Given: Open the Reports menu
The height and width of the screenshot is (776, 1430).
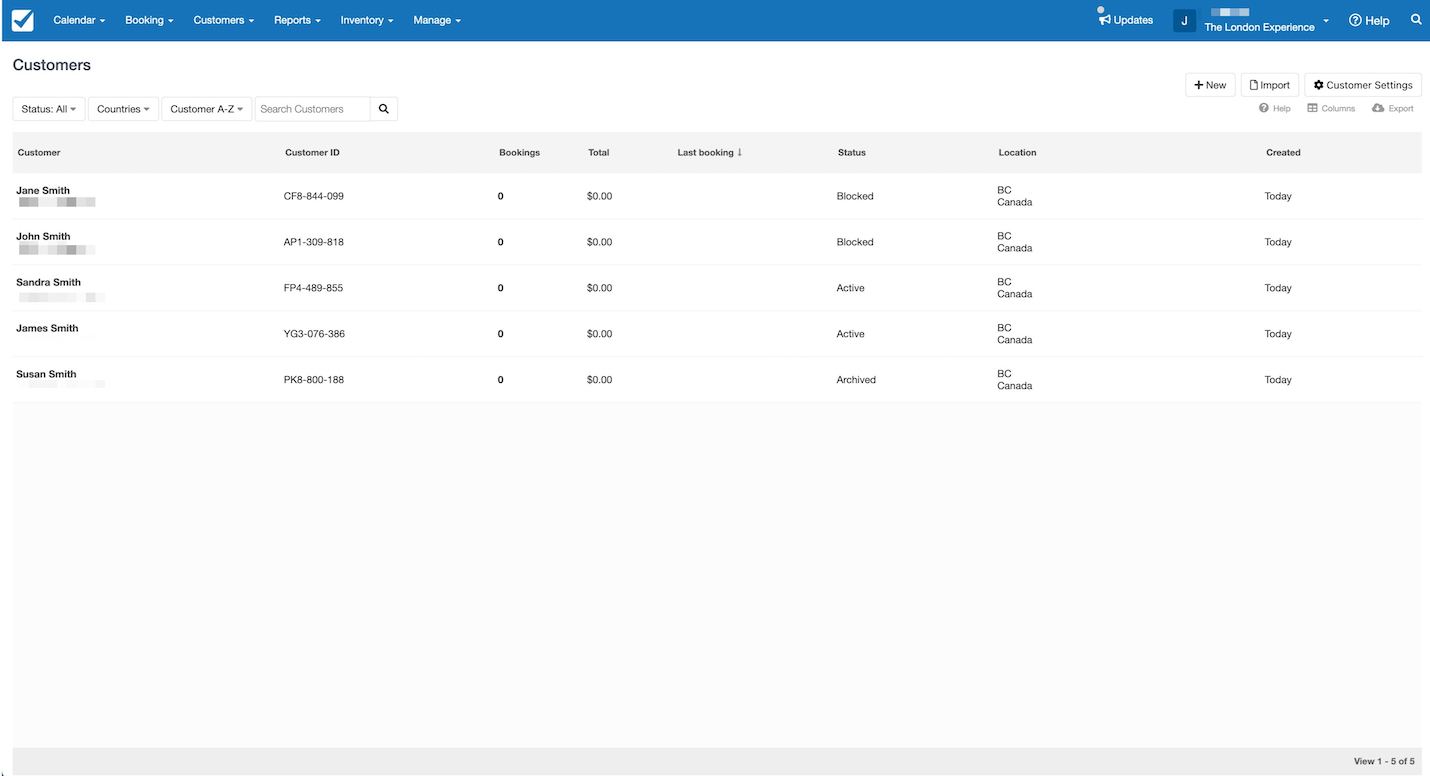Looking at the screenshot, I should [297, 20].
